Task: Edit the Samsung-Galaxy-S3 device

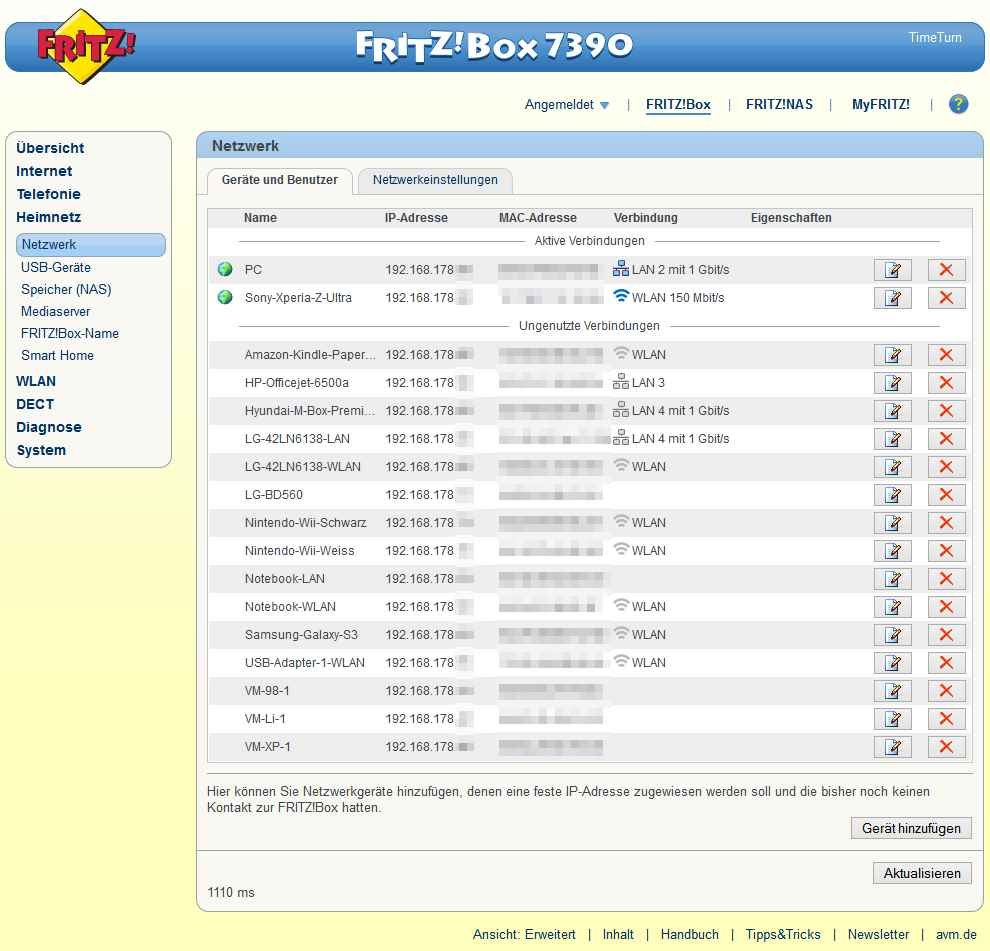Action: pyautogui.click(x=892, y=635)
